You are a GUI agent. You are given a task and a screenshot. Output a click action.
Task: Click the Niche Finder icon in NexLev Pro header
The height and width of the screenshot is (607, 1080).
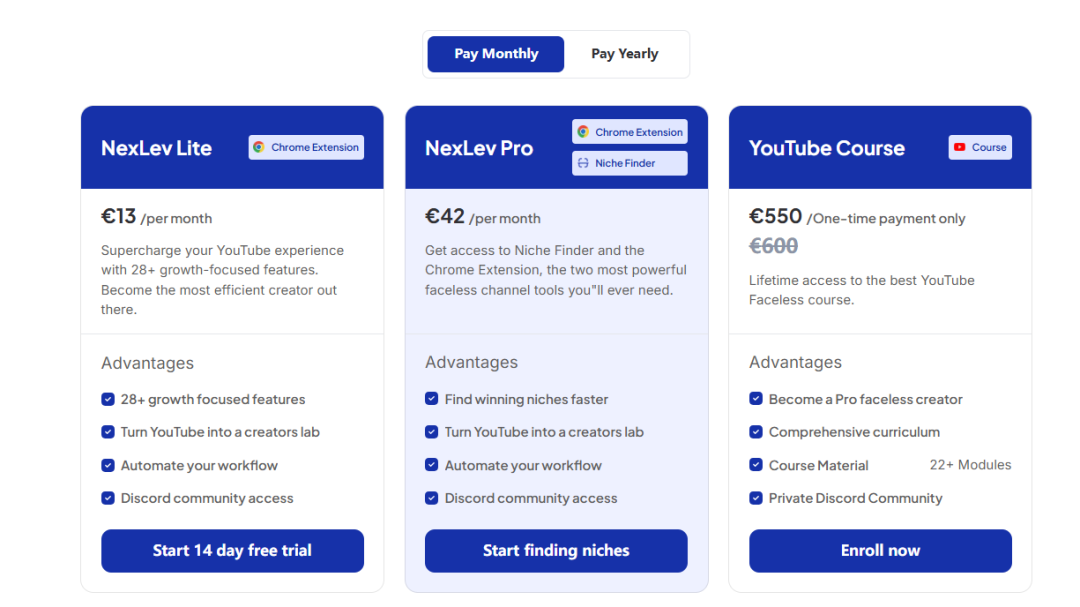[x=583, y=163]
